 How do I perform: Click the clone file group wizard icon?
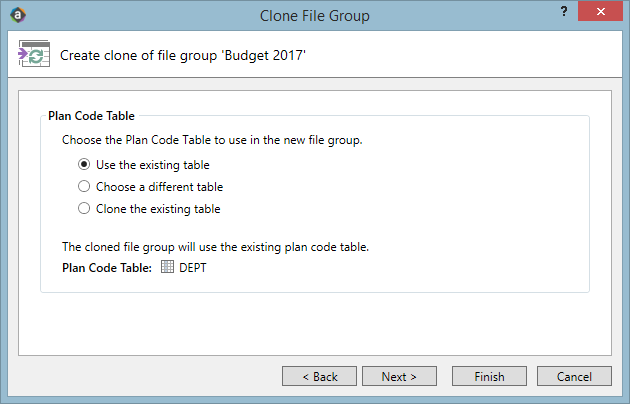[34, 53]
